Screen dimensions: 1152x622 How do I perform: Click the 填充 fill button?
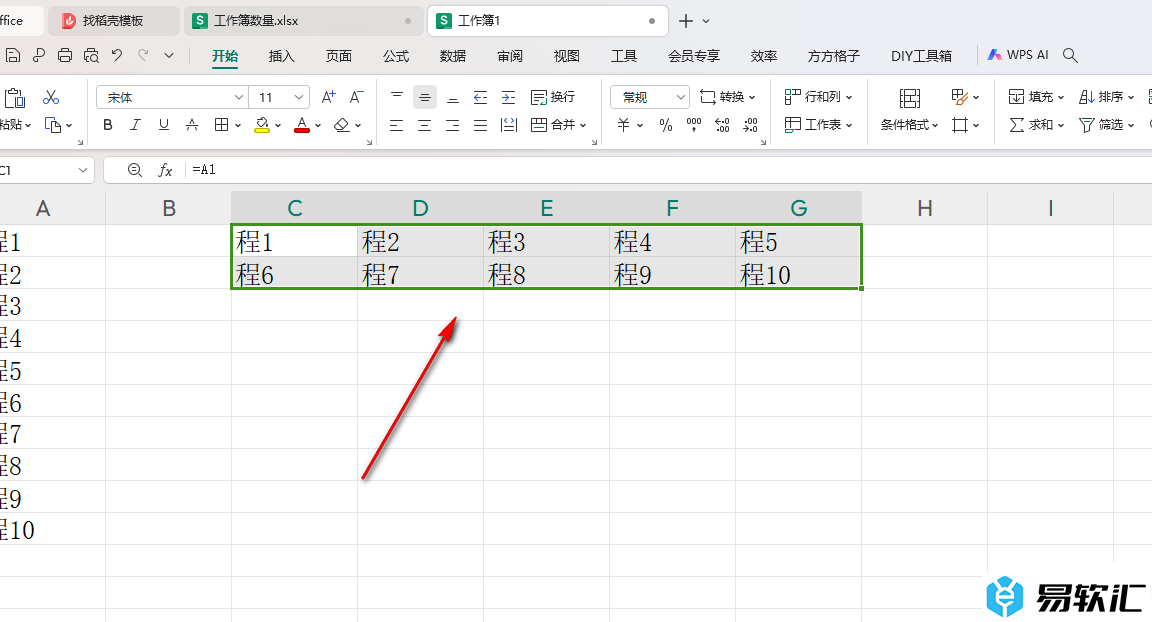coord(1036,97)
